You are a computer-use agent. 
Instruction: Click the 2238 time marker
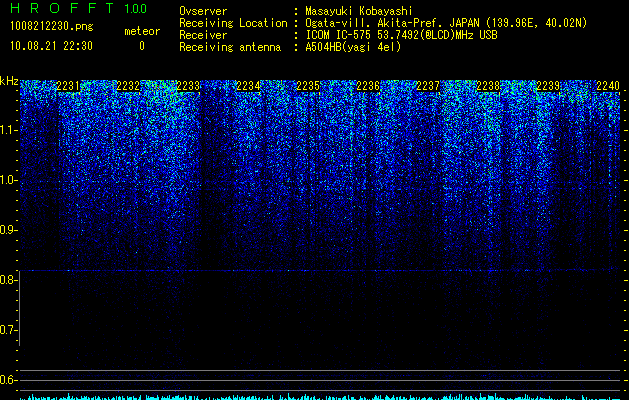click(488, 86)
